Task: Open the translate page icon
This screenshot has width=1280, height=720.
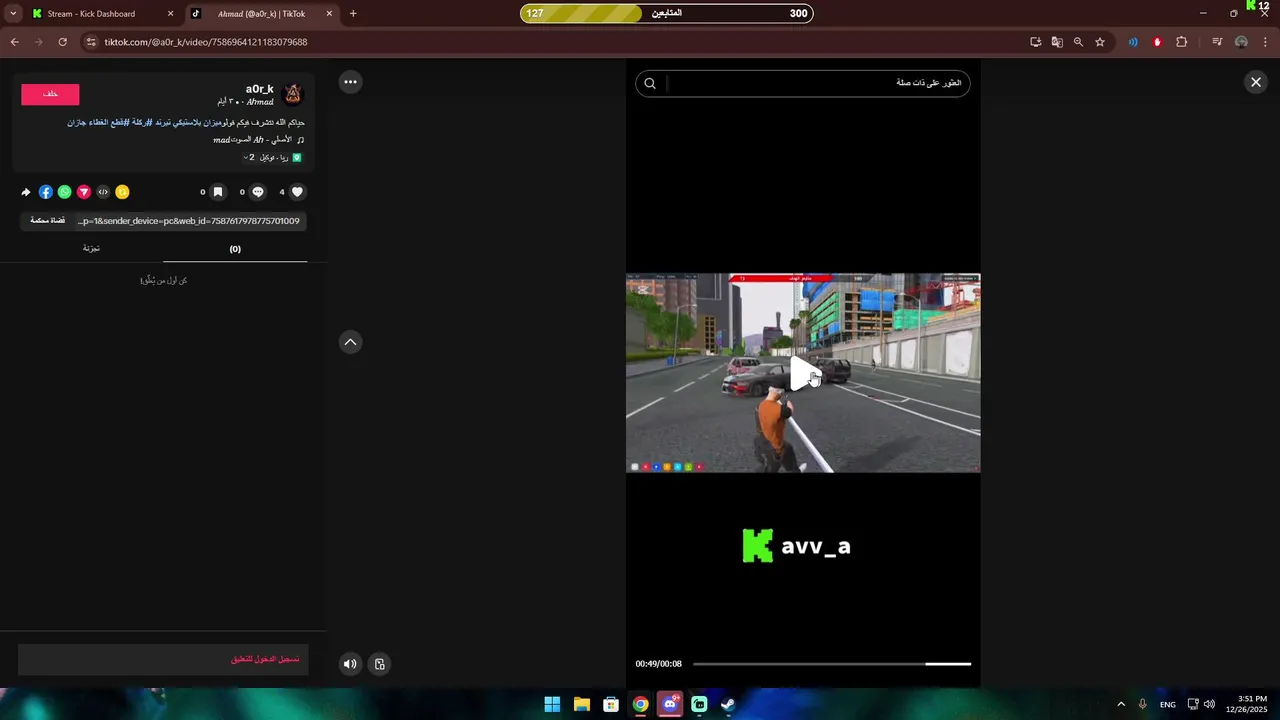Action: click(x=1057, y=42)
